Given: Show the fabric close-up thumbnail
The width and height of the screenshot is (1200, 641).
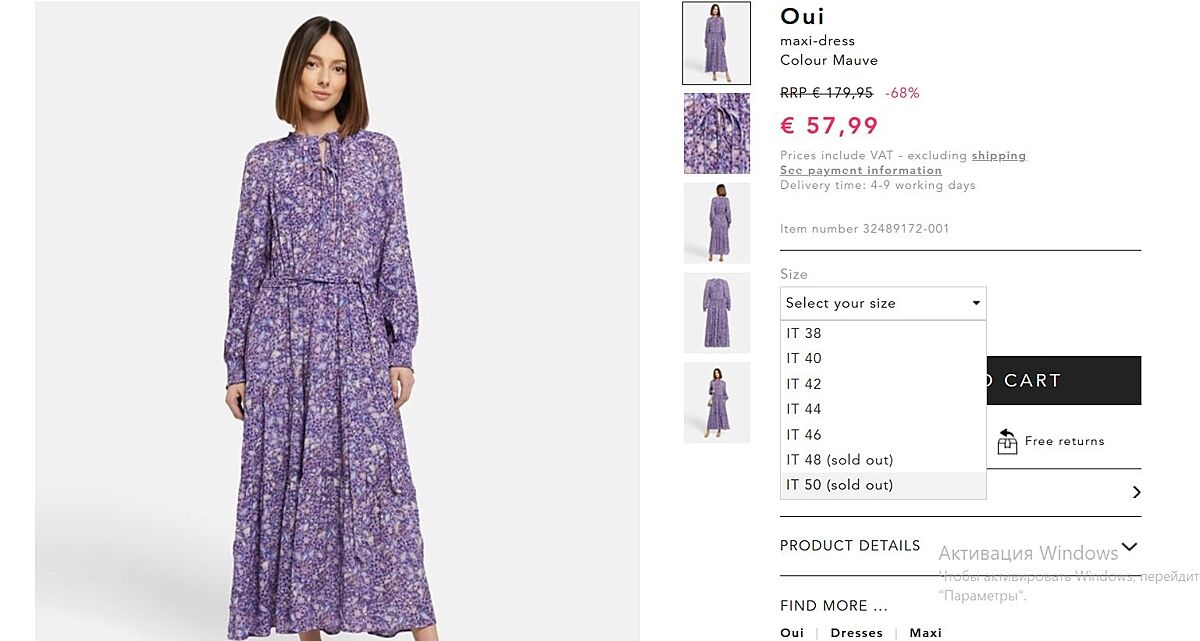Looking at the screenshot, I should 716,133.
